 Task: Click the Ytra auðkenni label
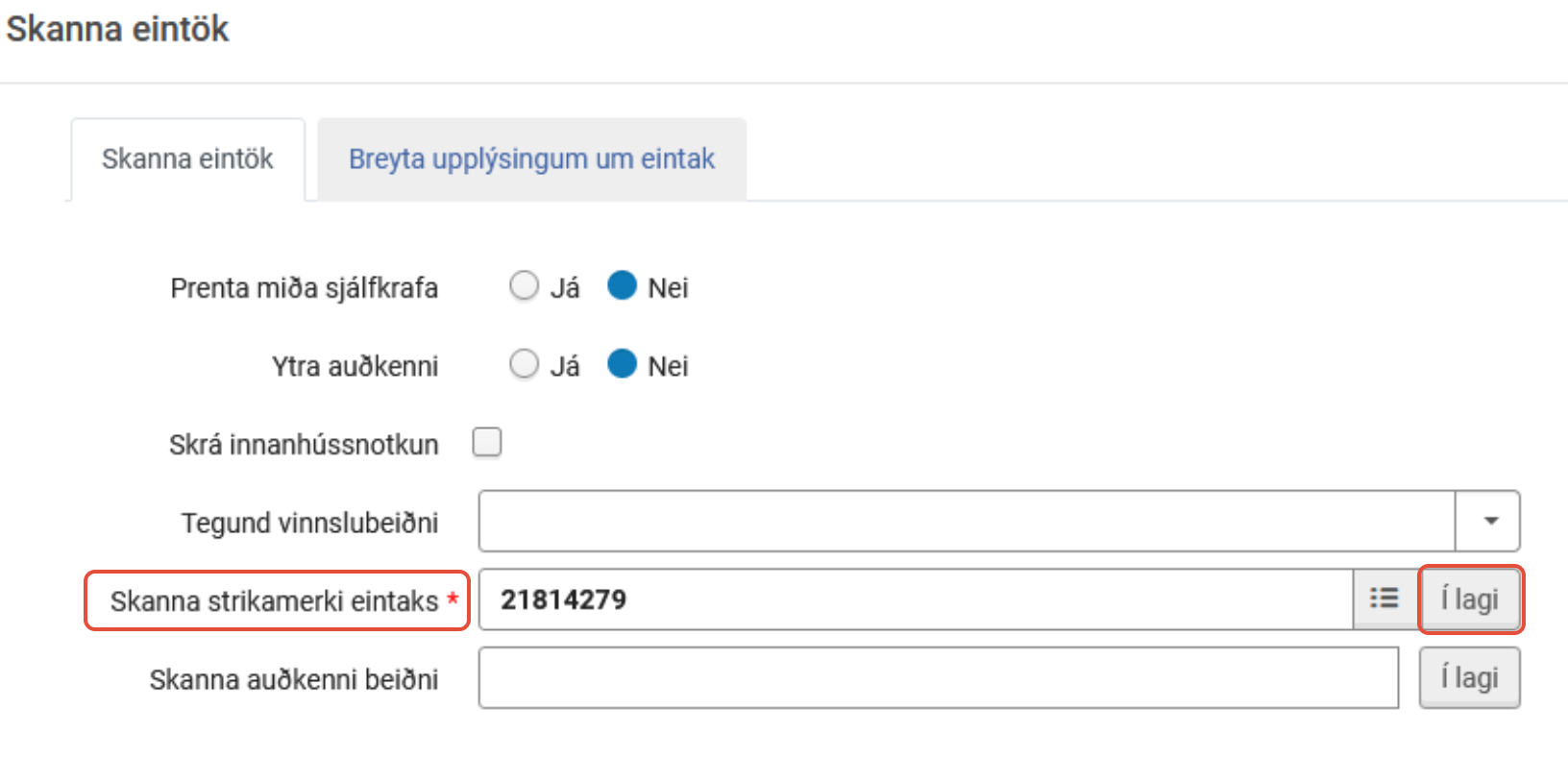point(355,366)
